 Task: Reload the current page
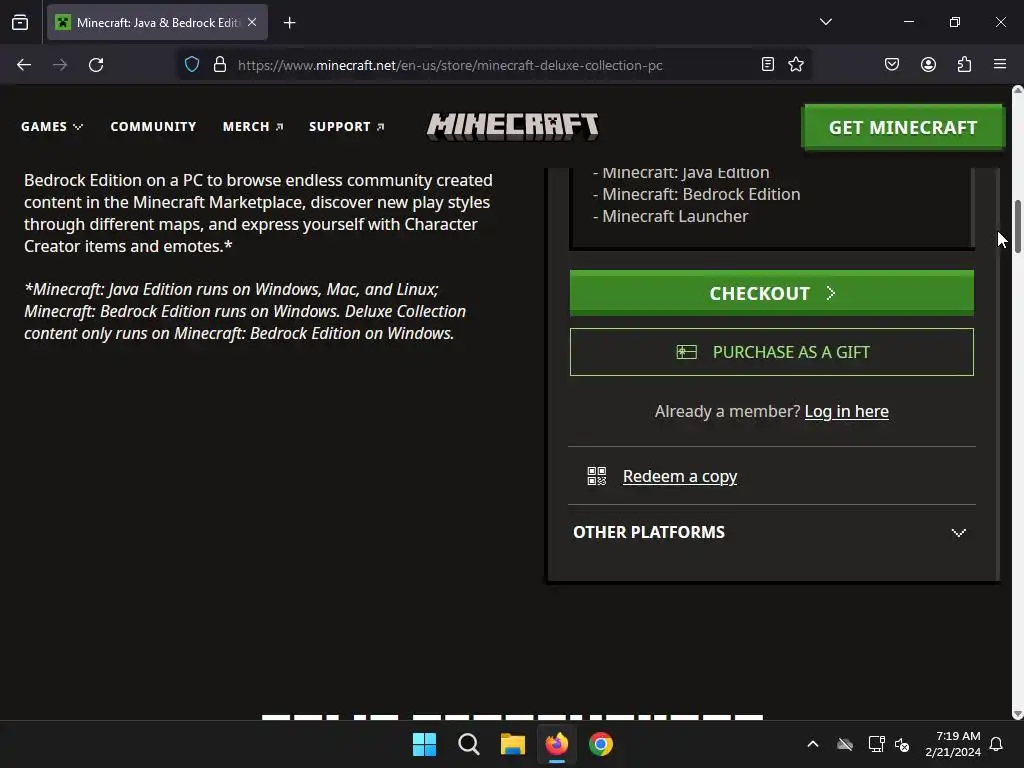pos(96,65)
